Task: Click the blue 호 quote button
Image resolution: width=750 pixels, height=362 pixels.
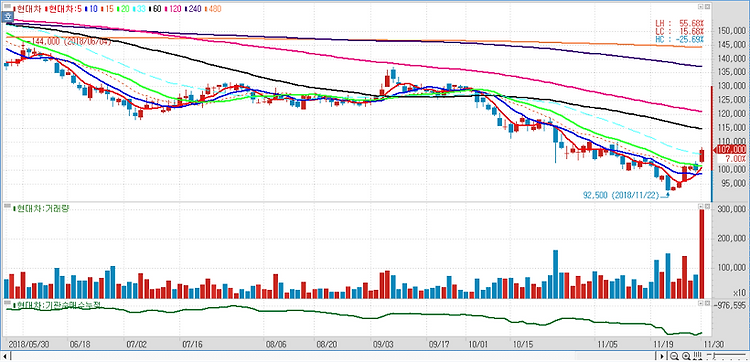Action: pos(8,17)
